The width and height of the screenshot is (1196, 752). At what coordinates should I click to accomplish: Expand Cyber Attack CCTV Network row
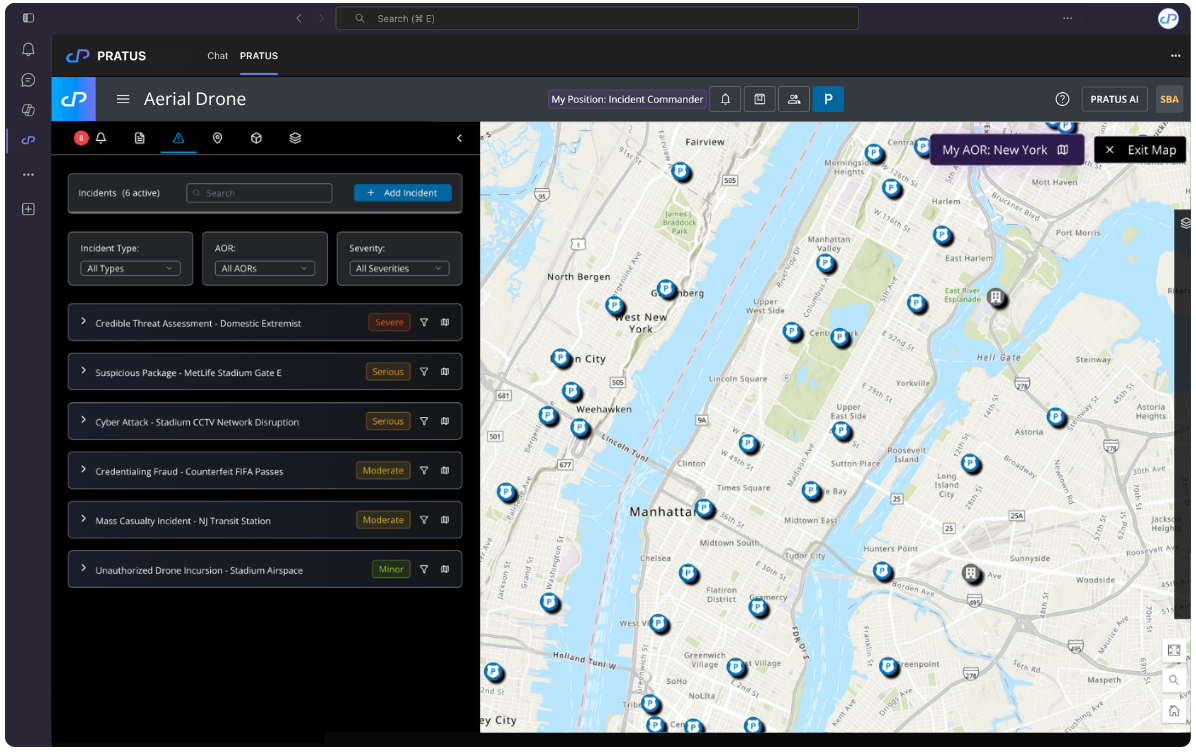[x=83, y=421]
